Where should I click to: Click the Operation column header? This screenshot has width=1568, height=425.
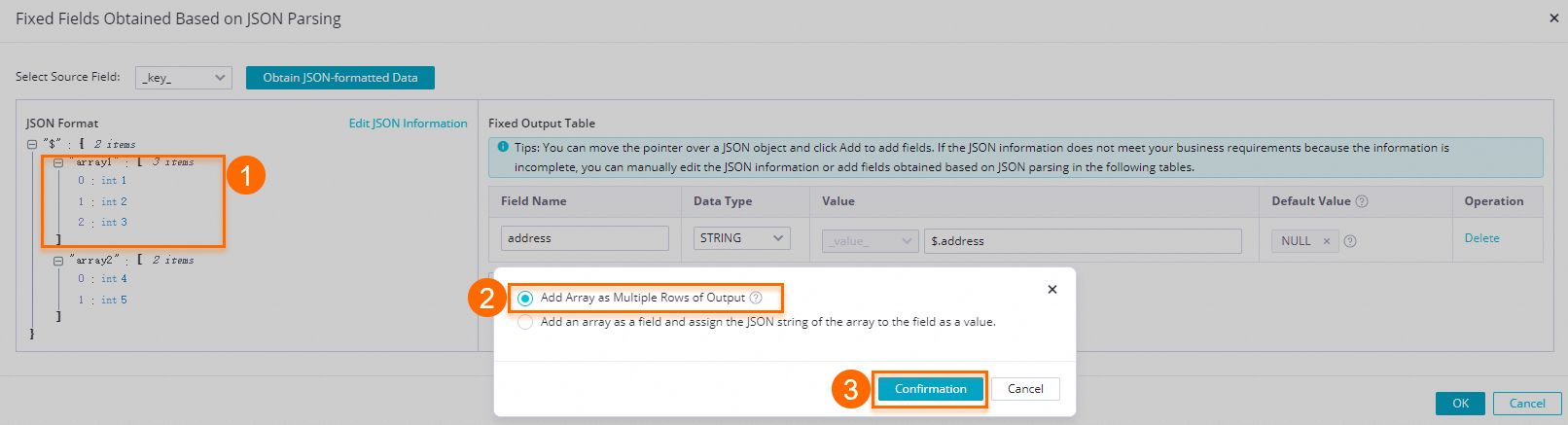pyautogui.click(x=1493, y=201)
